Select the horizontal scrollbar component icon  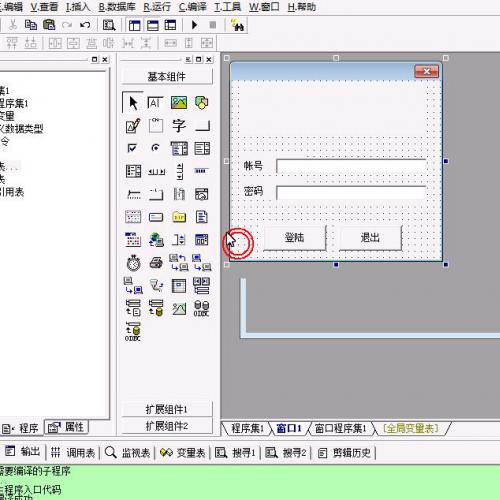pos(156,172)
